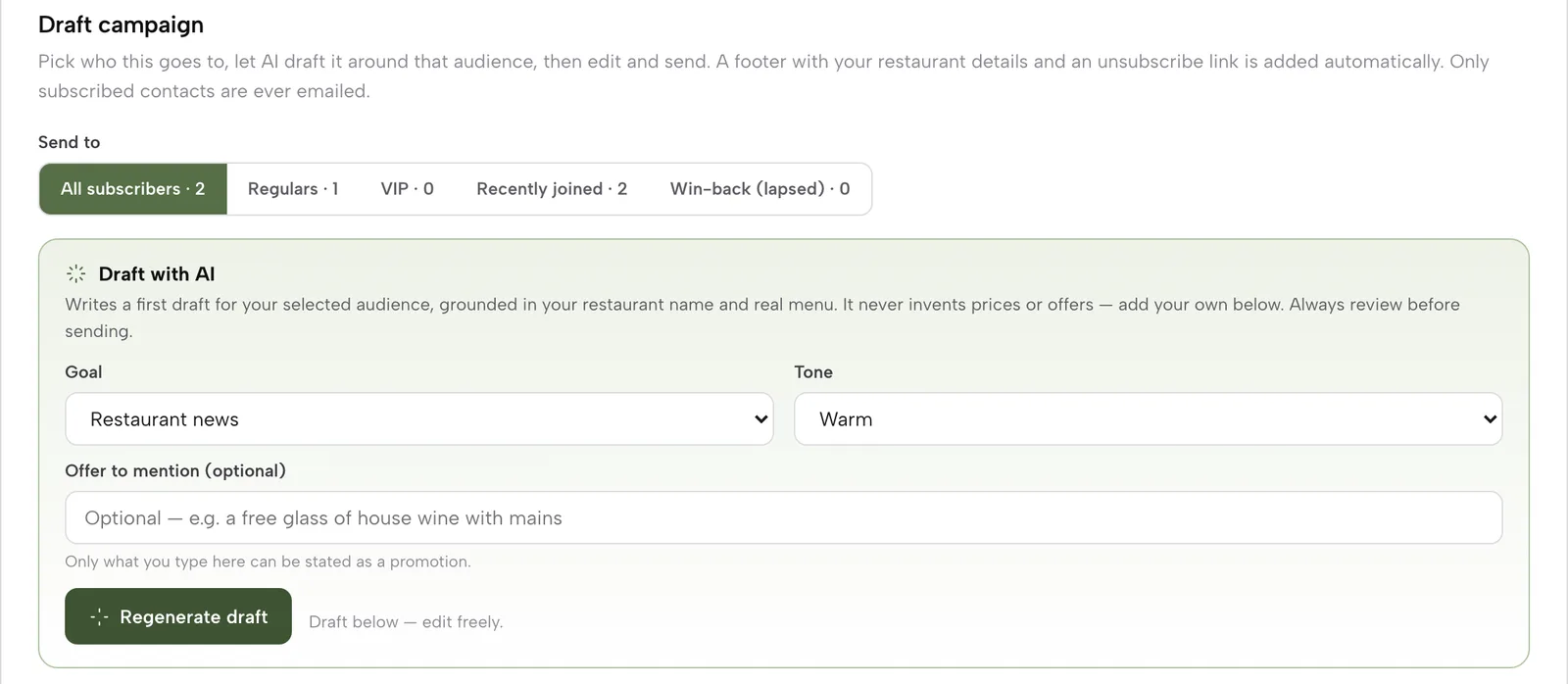
Task: Click the Offer to mention (optional) label
Action: (175, 470)
